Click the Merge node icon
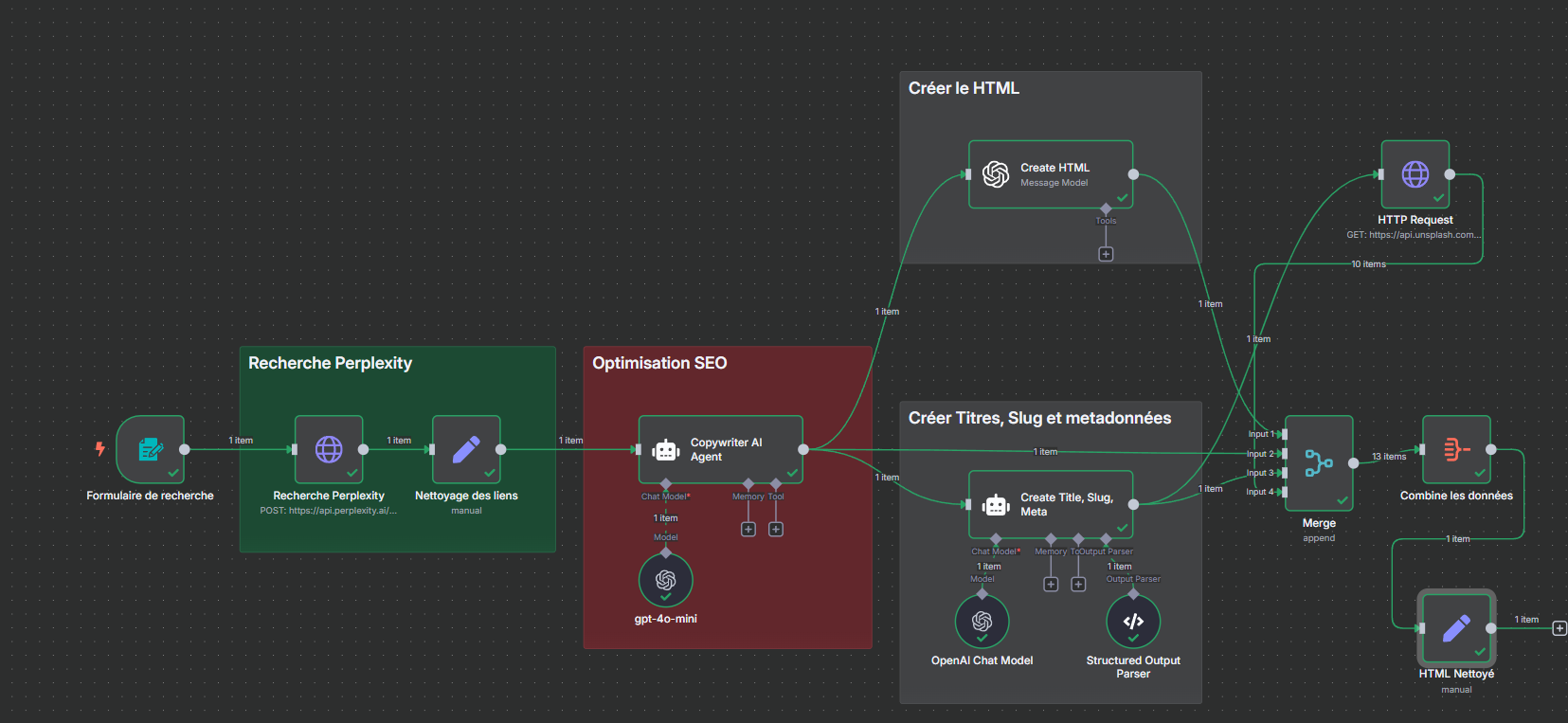 (x=1318, y=462)
